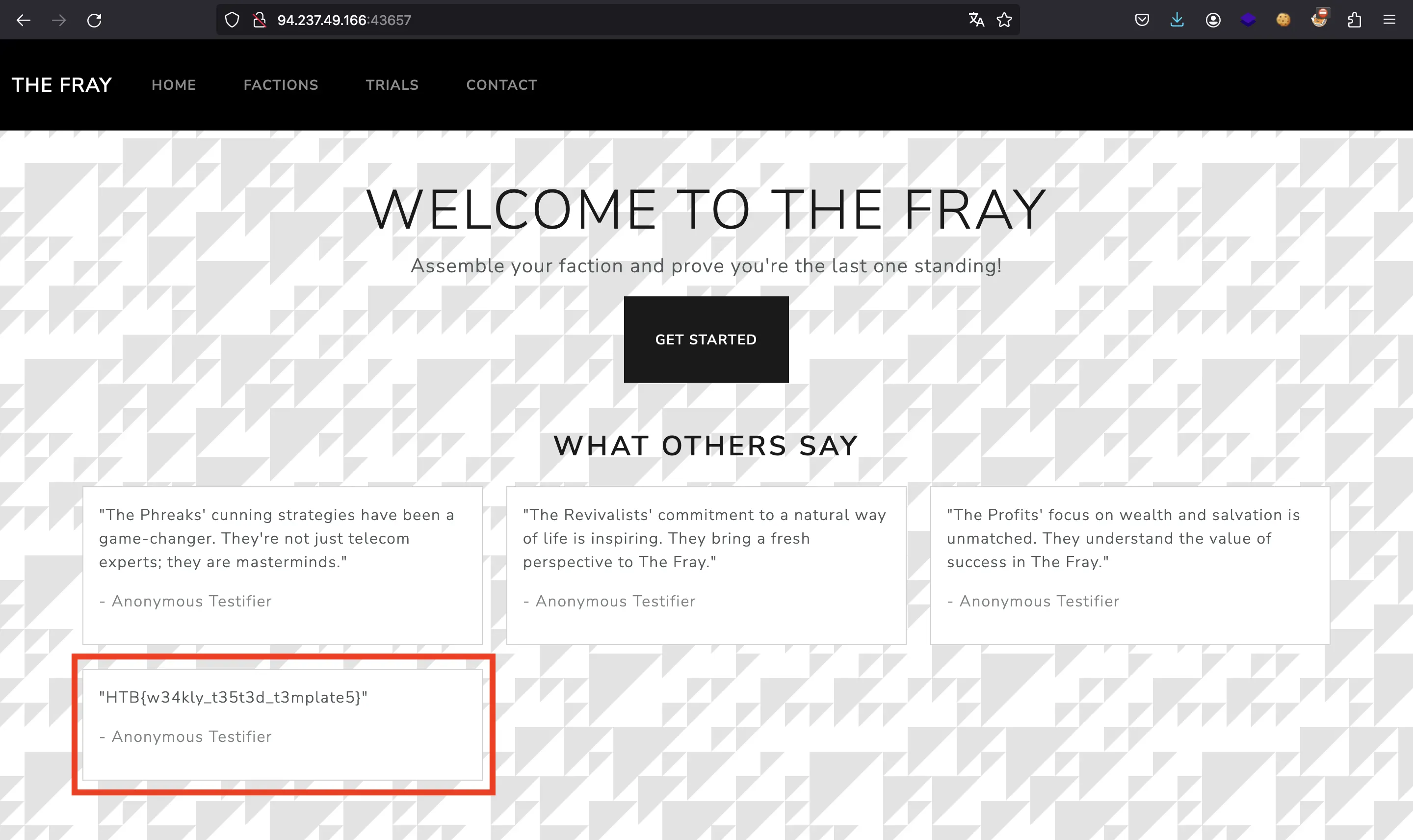Click the bookmark star icon
This screenshot has width=1413, height=840.
1005,20
